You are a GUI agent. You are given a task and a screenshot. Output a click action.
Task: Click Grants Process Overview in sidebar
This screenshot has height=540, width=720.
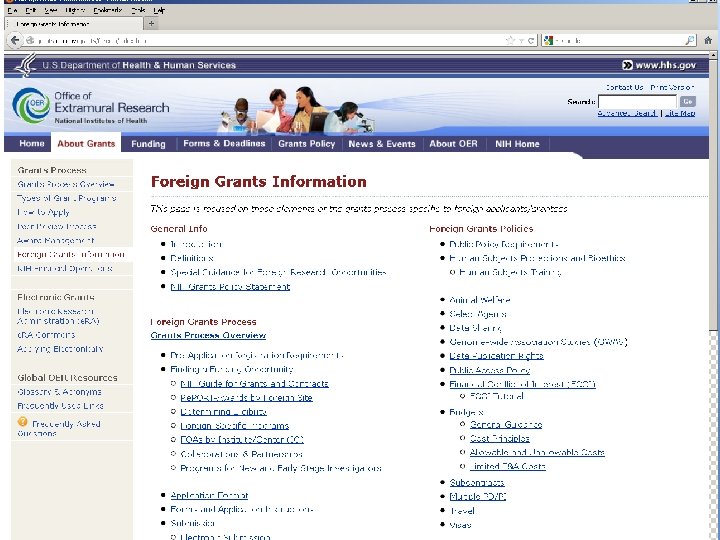coord(66,184)
